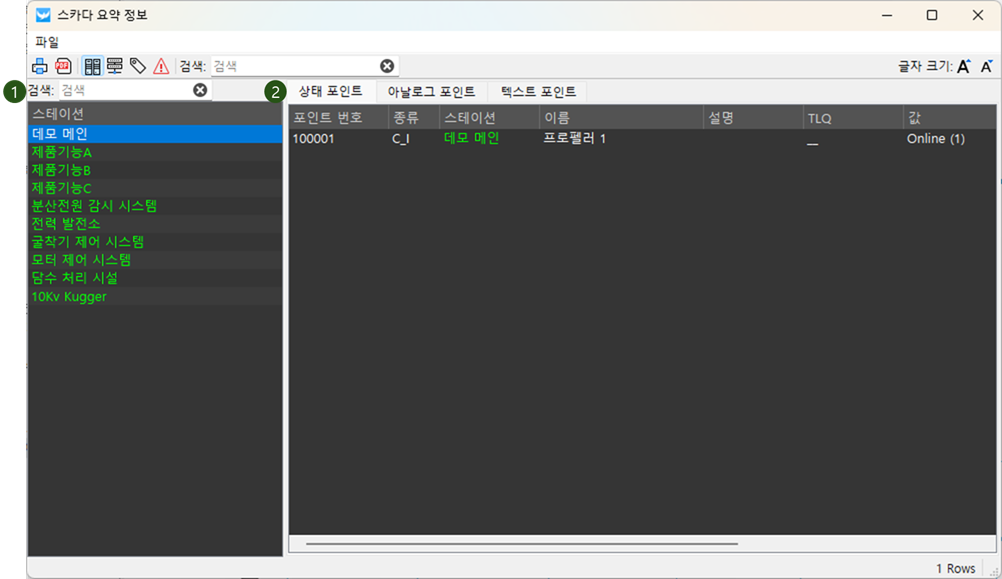Click the red warning triangle alarm icon
The height and width of the screenshot is (579, 1002).
coord(161,66)
